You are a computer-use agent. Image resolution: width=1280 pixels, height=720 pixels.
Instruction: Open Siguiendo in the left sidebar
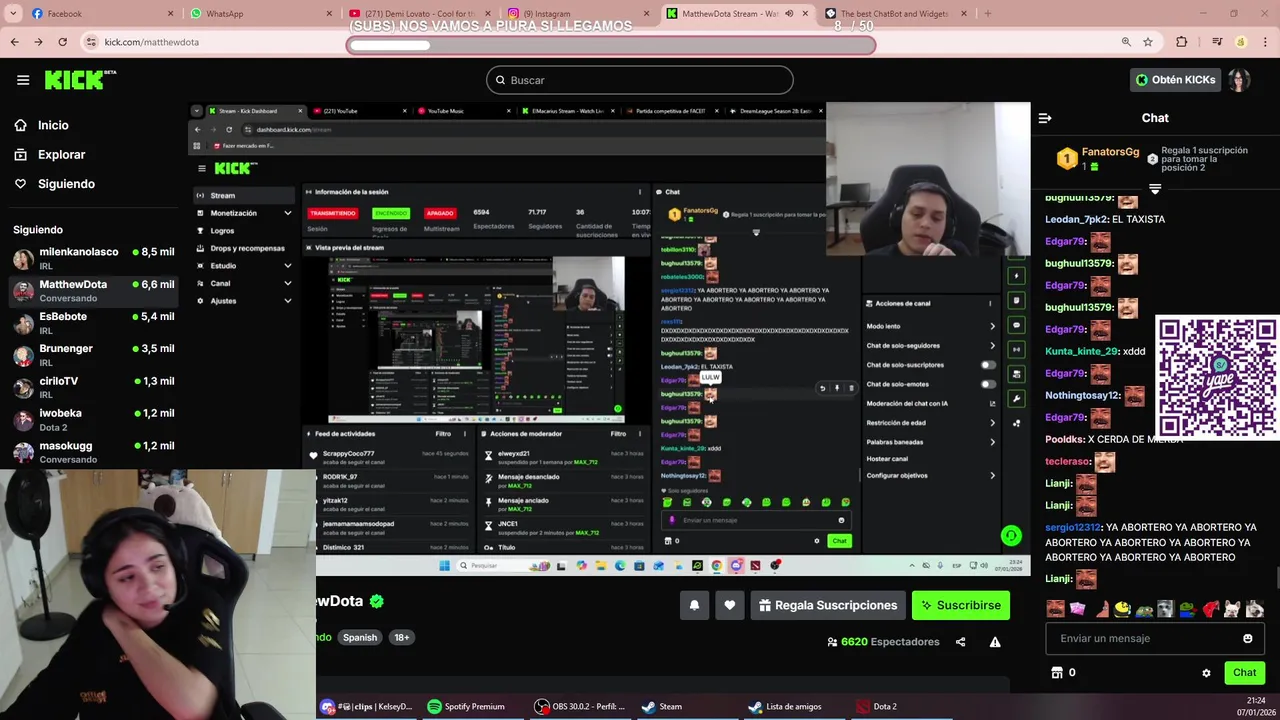pos(66,184)
